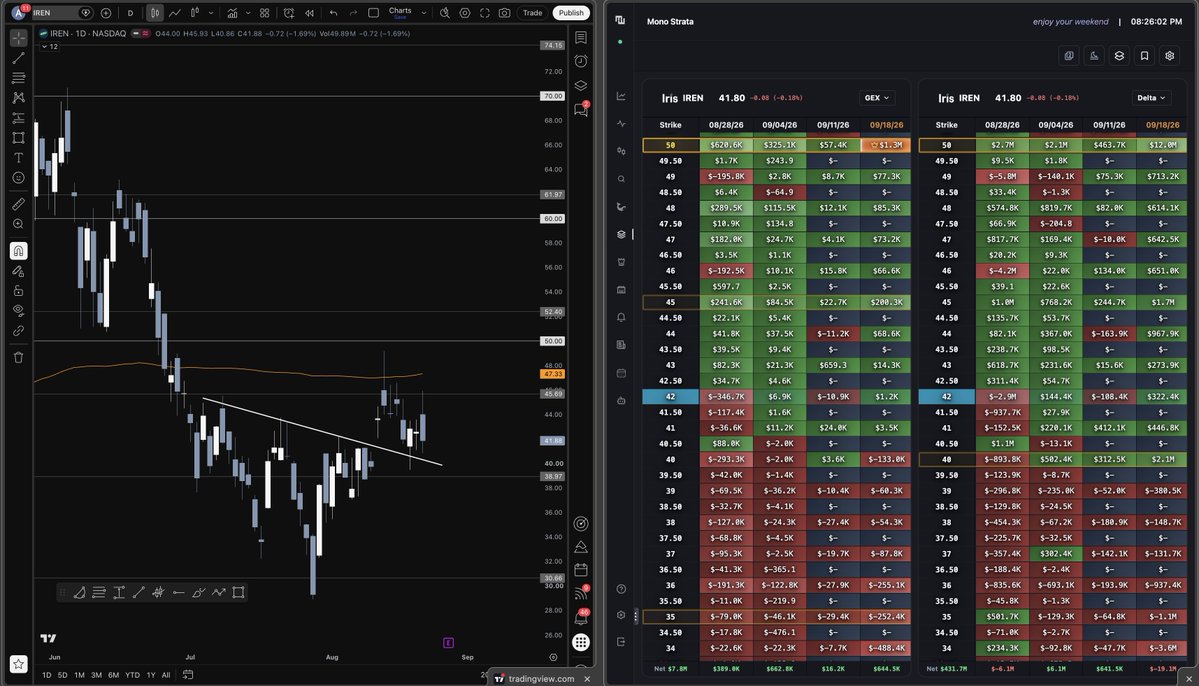Select the ruler measure tool
Screen dimensions: 1199x686
point(18,204)
